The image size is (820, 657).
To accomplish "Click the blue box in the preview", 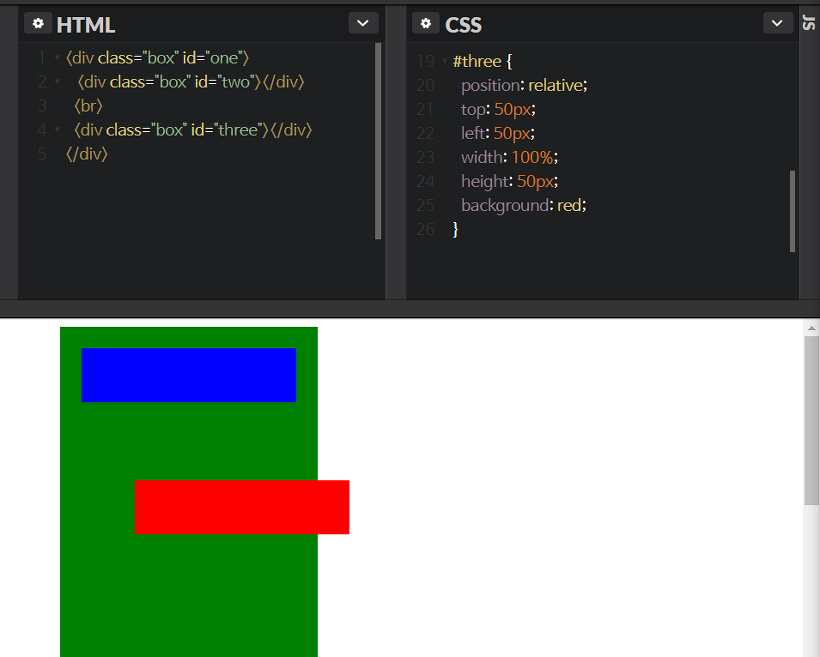I will pos(189,375).
